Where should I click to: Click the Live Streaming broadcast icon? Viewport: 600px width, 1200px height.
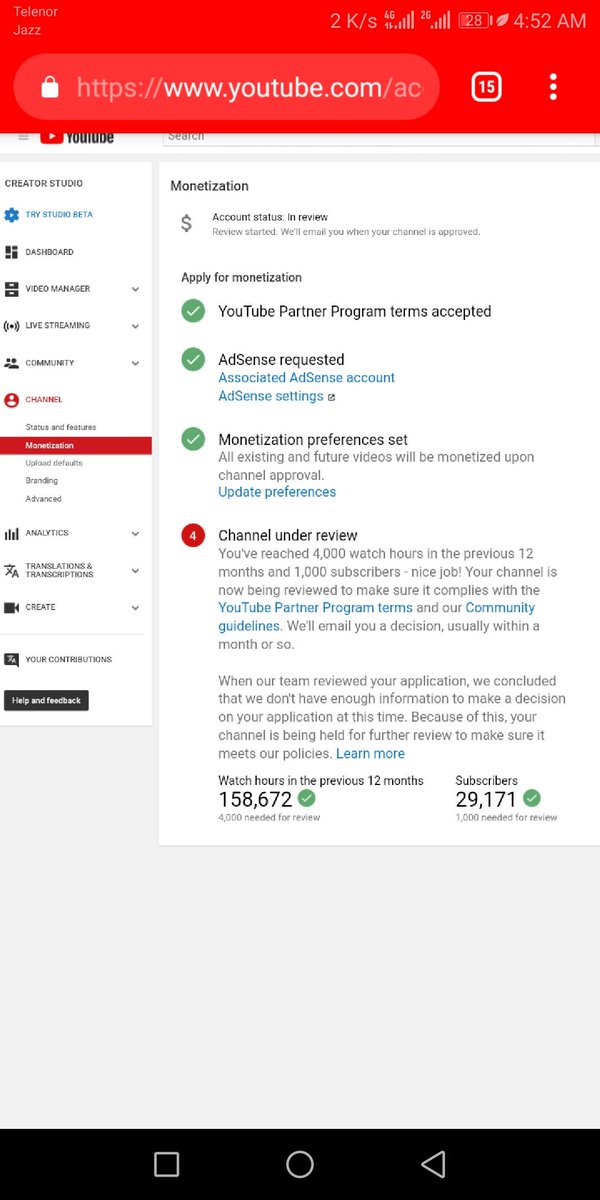(x=11, y=326)
